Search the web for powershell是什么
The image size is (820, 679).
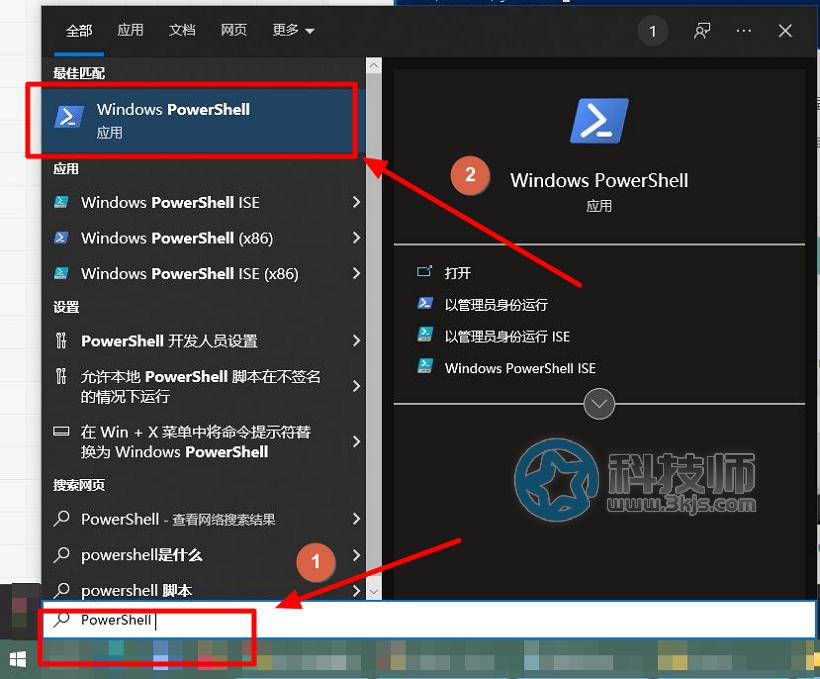click(204, 554)
